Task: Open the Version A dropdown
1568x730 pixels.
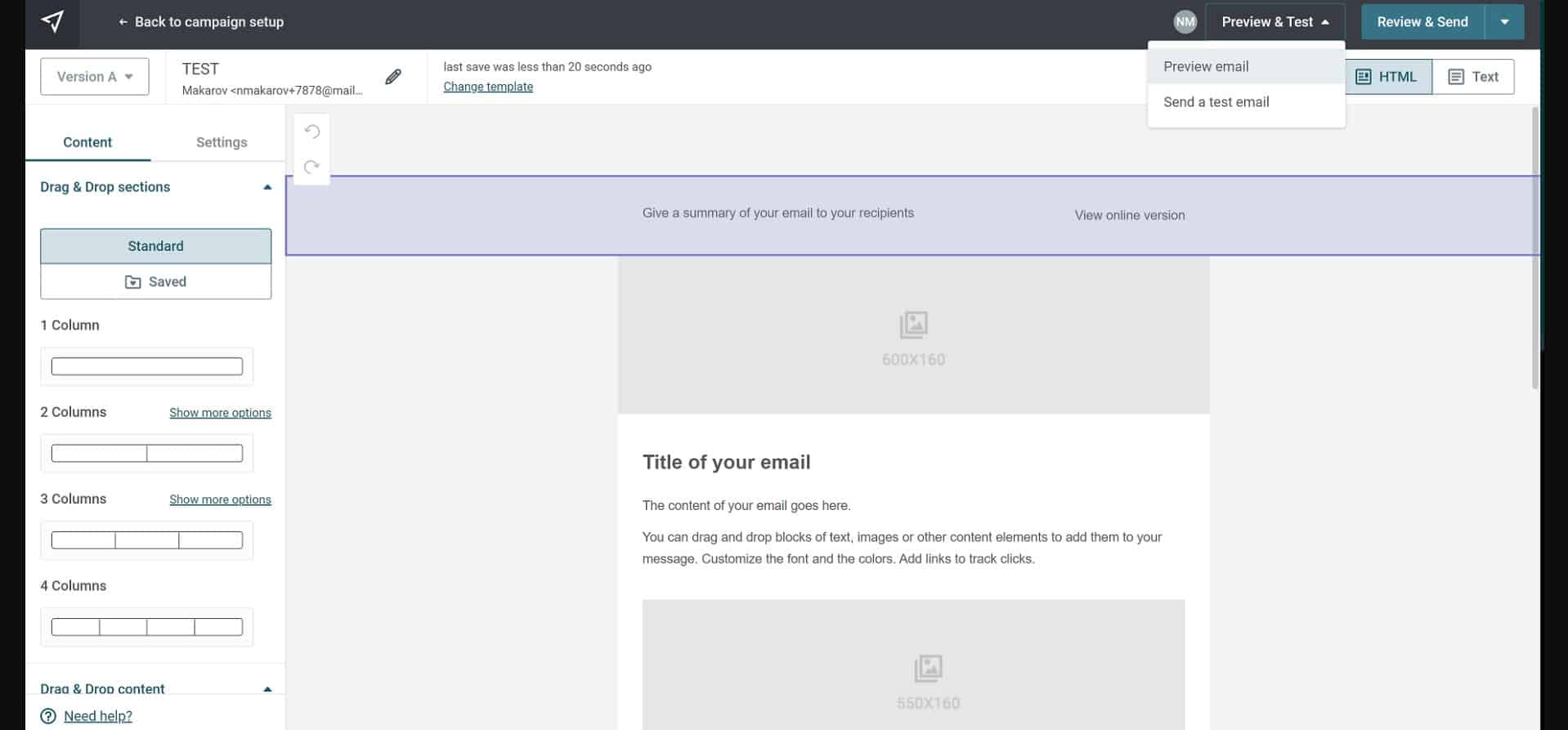Action: tap(95, 77)
